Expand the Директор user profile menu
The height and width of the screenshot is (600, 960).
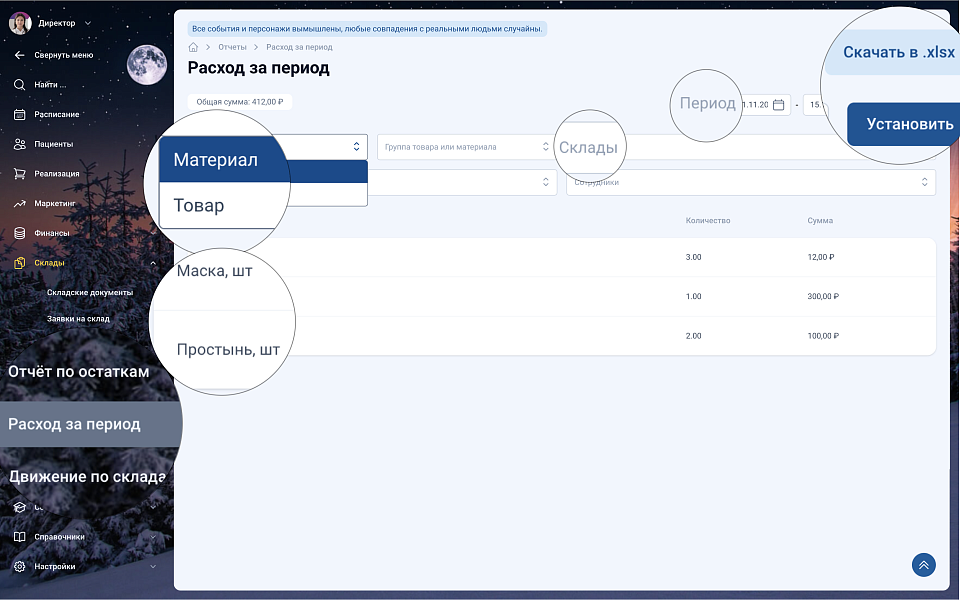88,23
